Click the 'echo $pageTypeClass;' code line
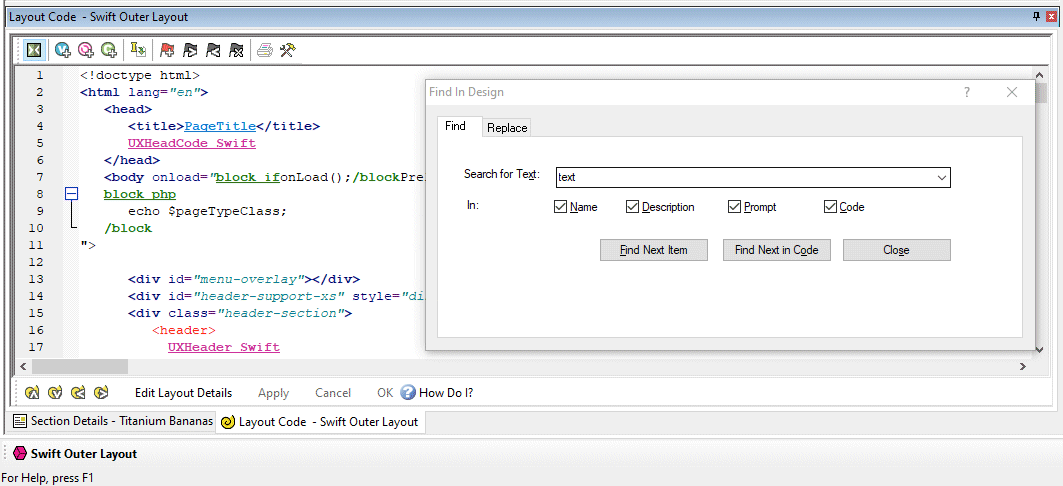The height and width of the screenshot is (486, 1063). click(x=207, y=211)
